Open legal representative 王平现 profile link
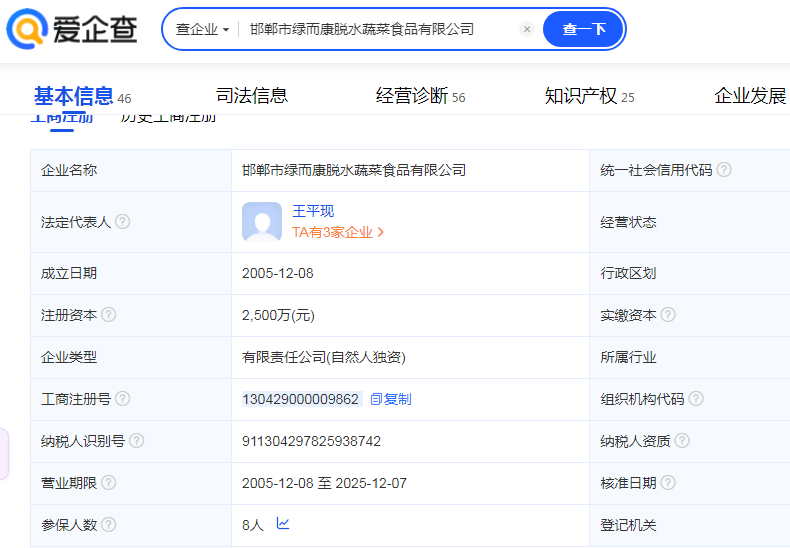The width and height of the screenshot is (790, 548). 313,211
